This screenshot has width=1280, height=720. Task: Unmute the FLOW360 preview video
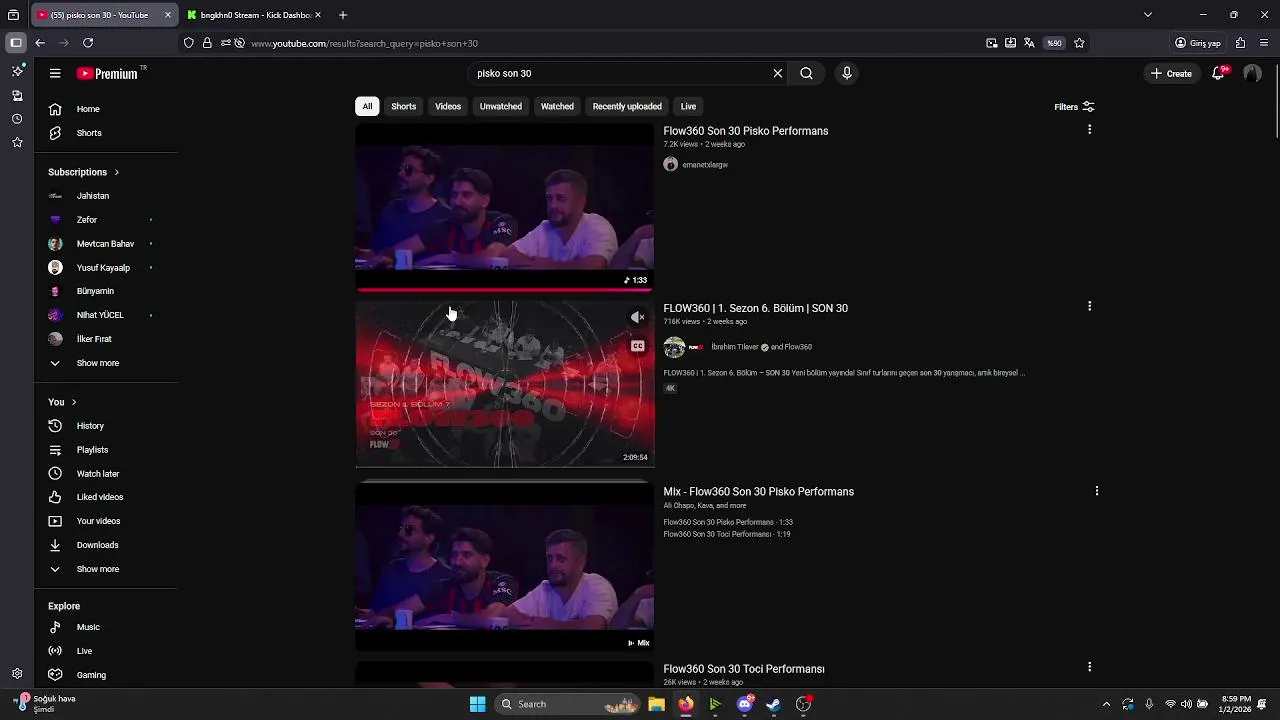[637, 318]
